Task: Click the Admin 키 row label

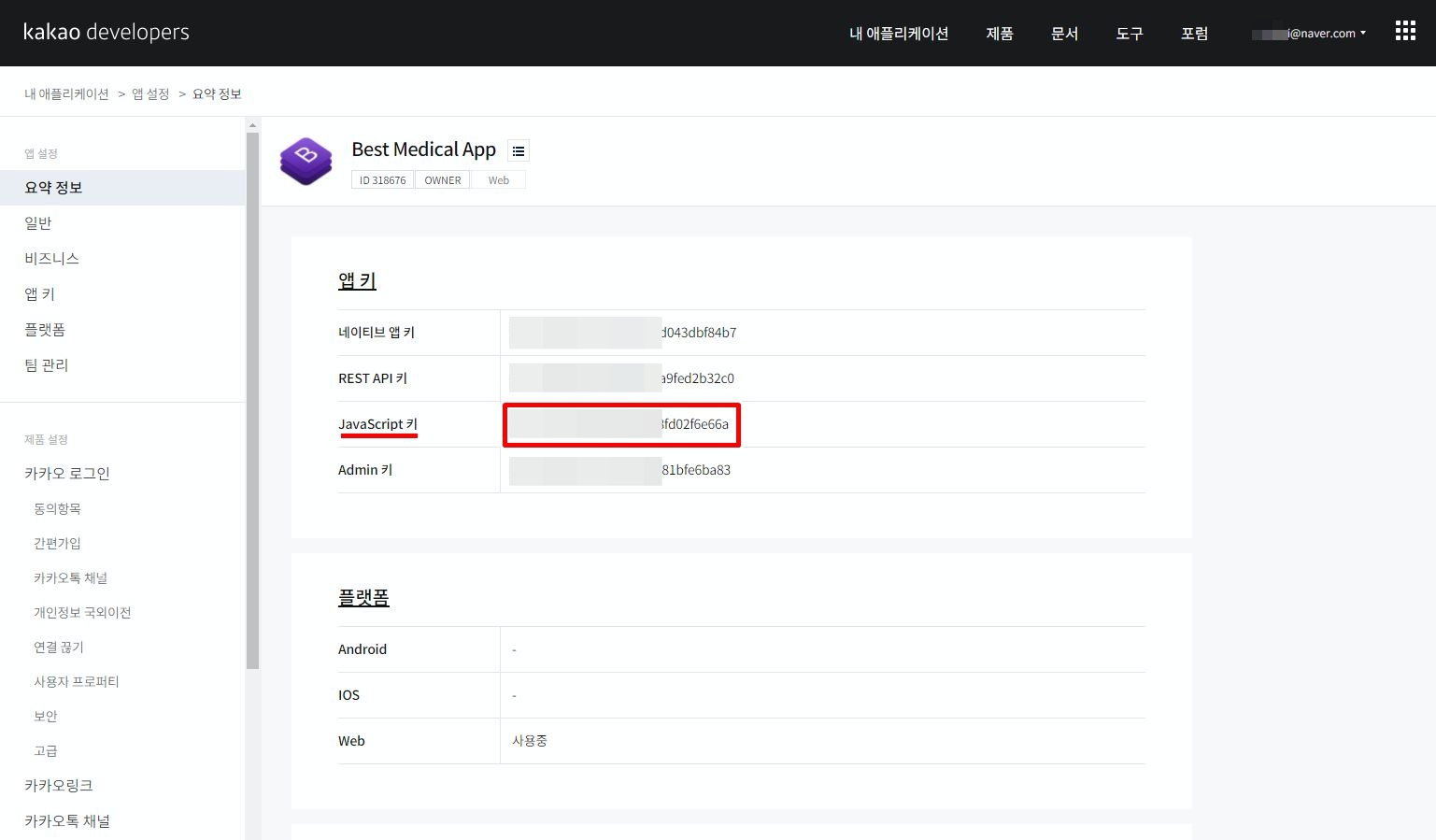Action: (365, 470)
